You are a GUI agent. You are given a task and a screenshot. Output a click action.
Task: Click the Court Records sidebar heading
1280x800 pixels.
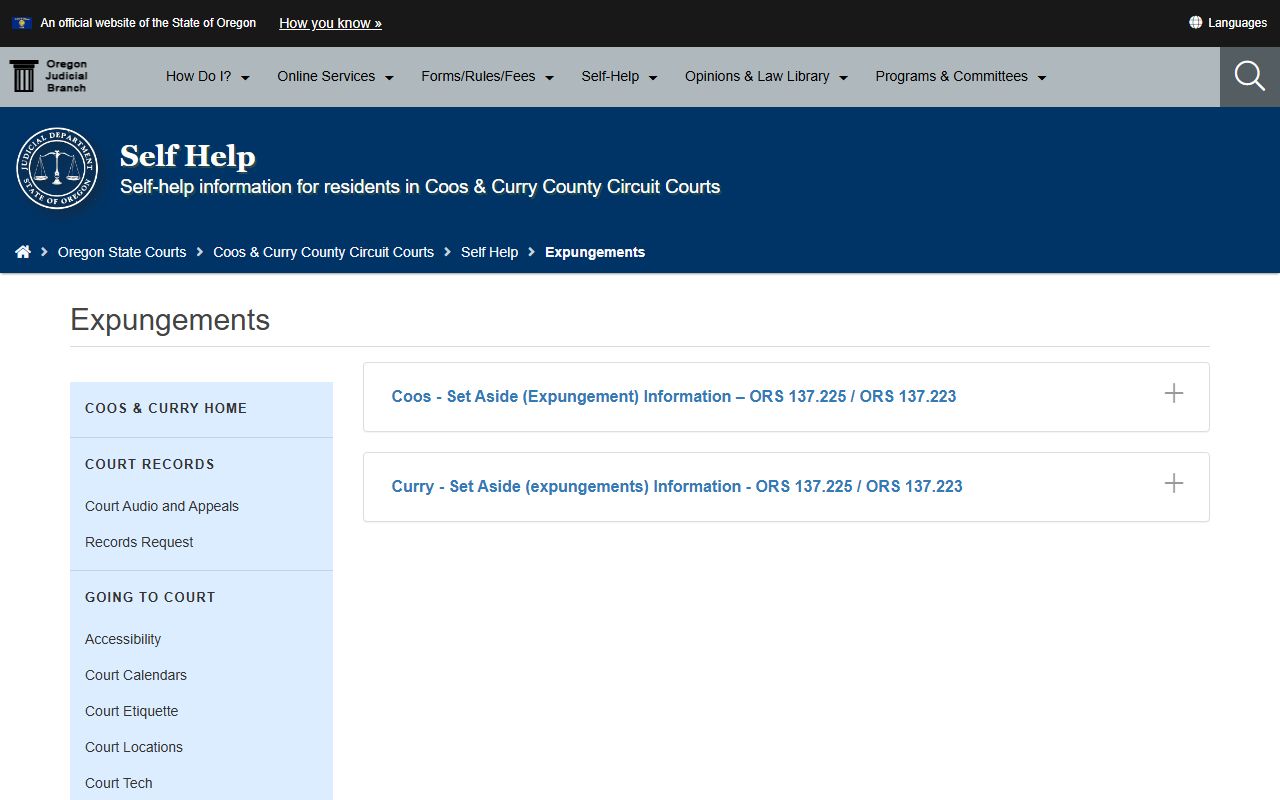pos(150,464)
